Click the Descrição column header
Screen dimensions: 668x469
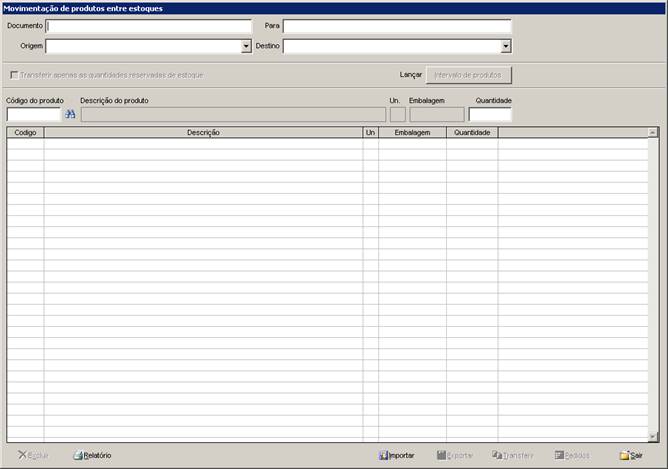[203, 132]
